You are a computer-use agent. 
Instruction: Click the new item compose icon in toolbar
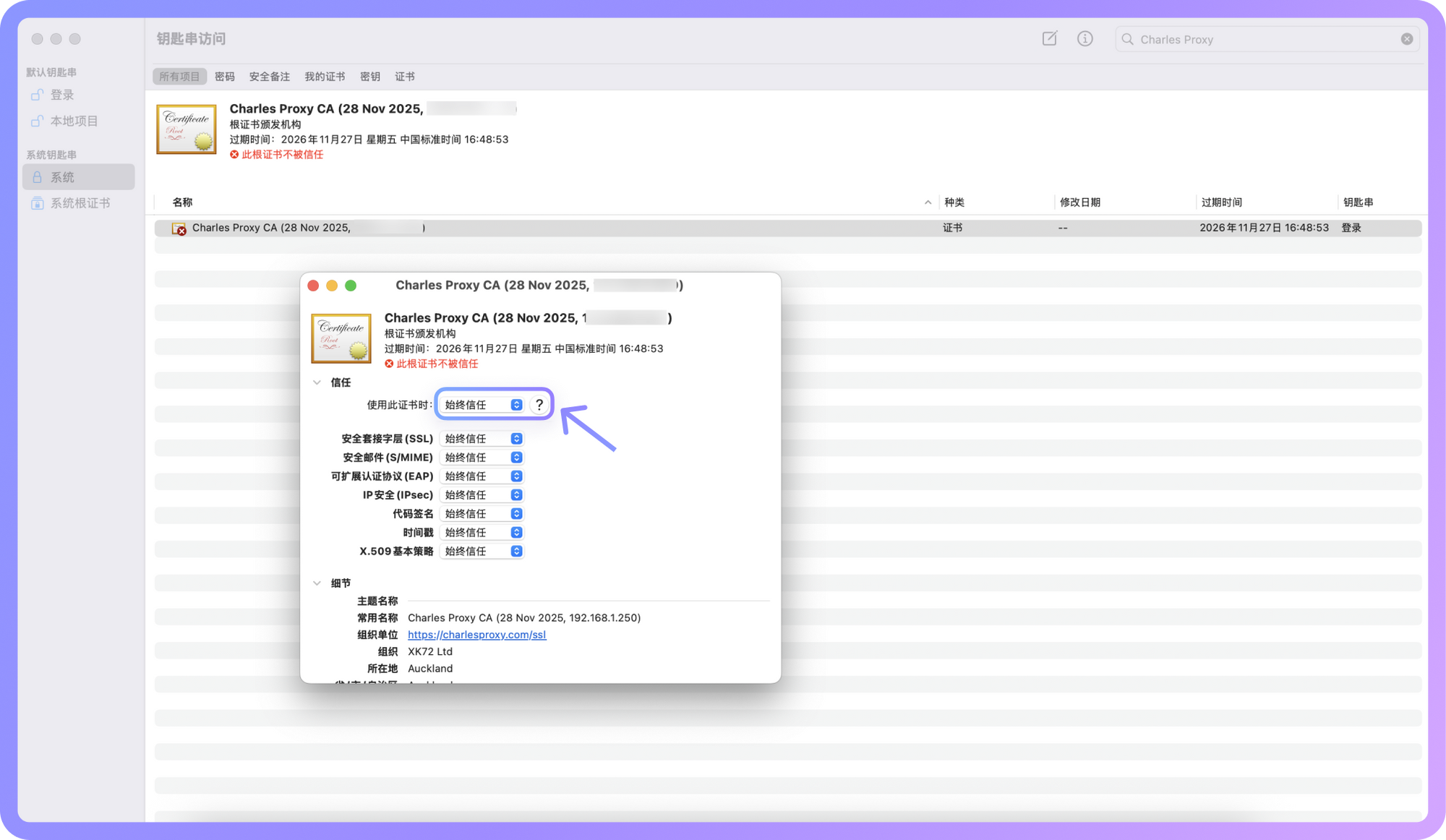pos(1048,39)
